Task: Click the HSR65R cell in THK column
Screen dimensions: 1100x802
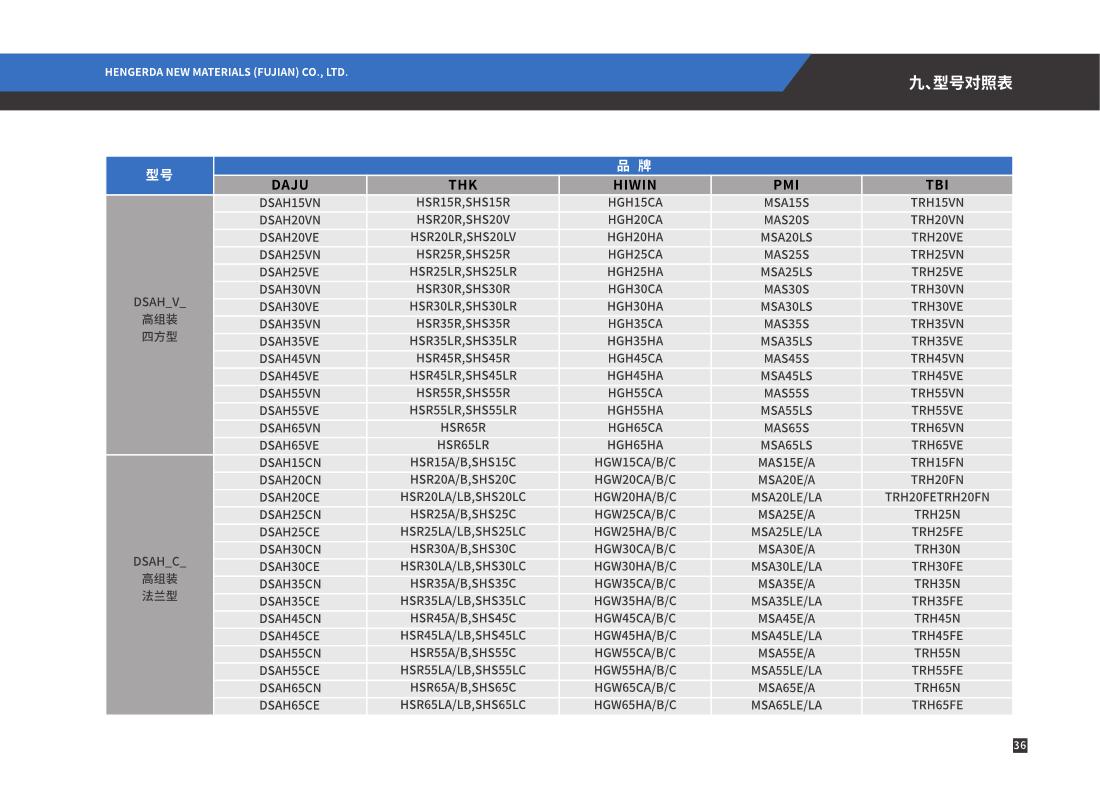Action: (463, 428)
